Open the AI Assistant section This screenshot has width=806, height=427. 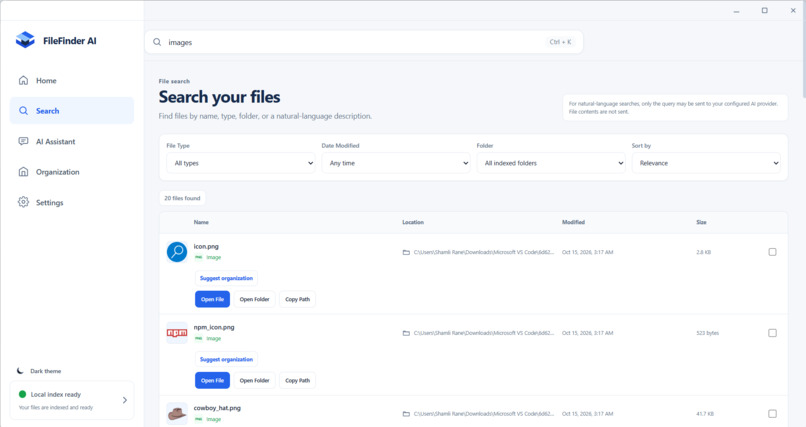coord(71,141)
